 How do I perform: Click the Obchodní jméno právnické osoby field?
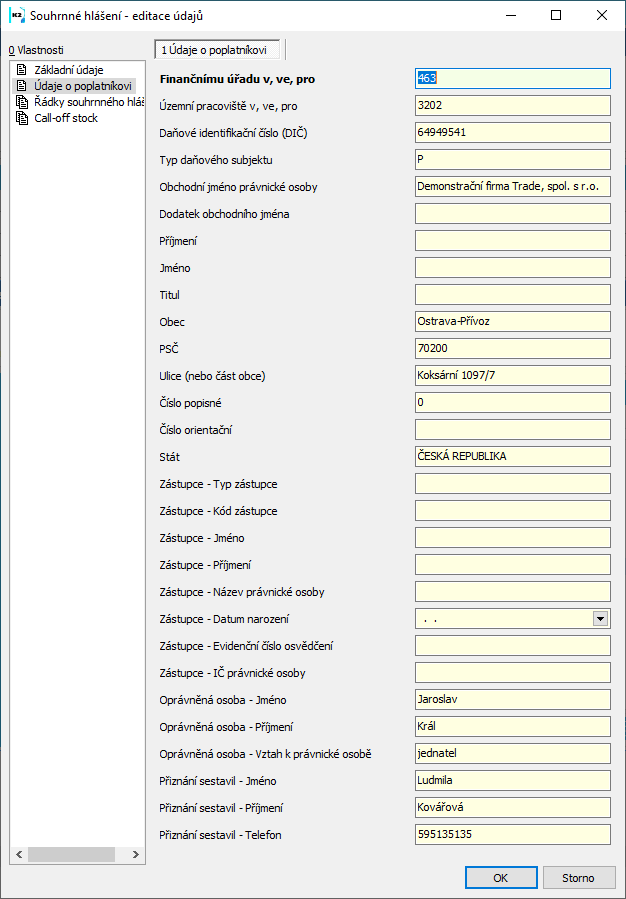point(512,187)
